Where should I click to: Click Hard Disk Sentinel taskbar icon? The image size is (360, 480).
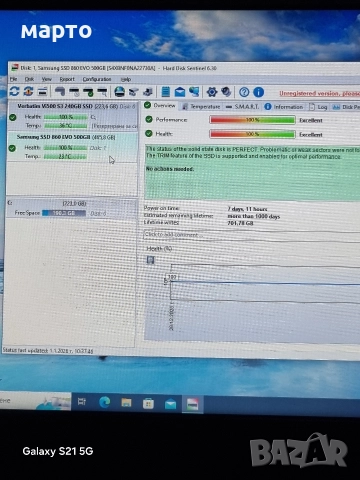pyautogui.click(x=192, y=405)
